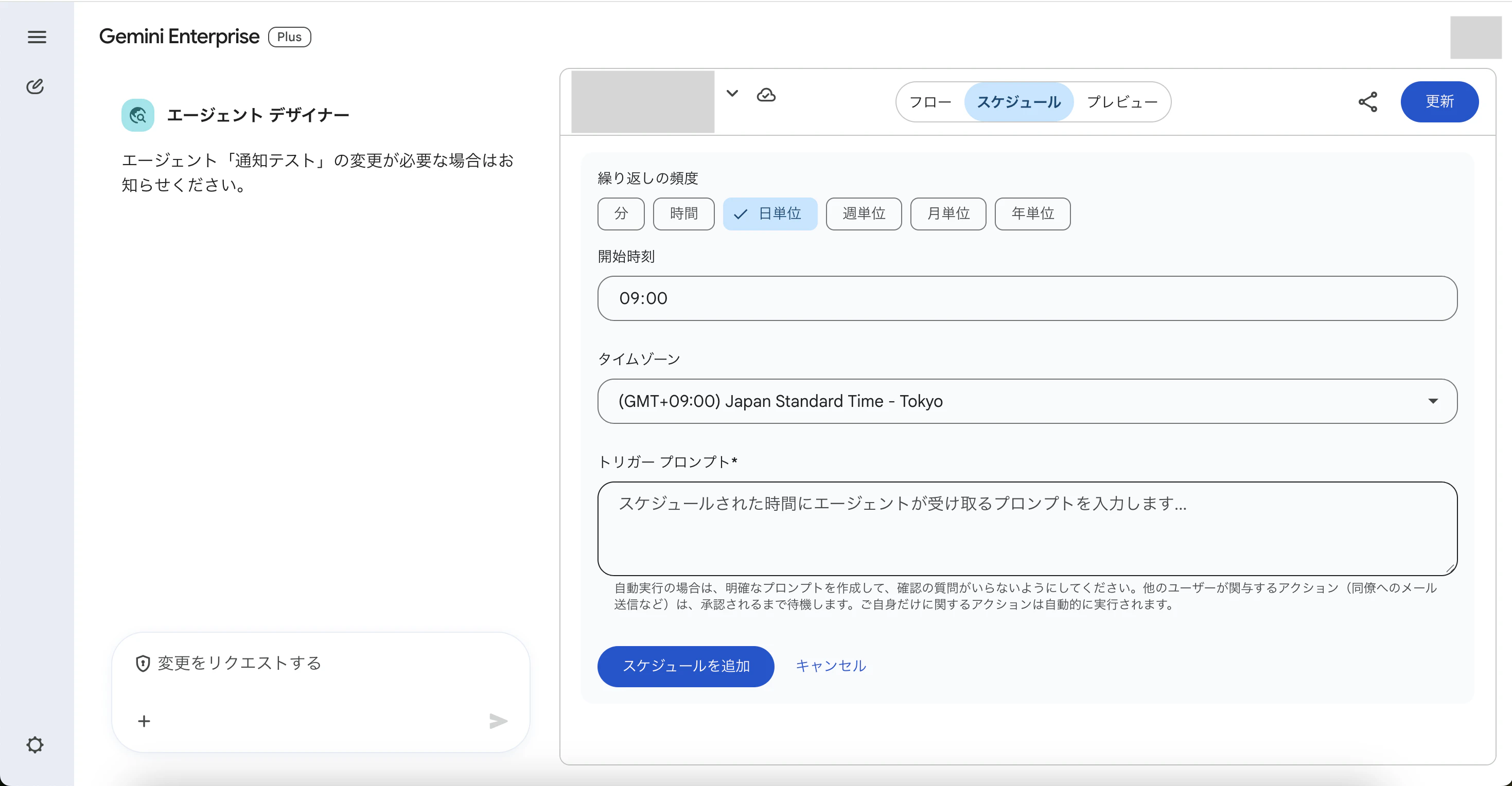
Task: Choose the 分 frequency option
Action: 621,213
